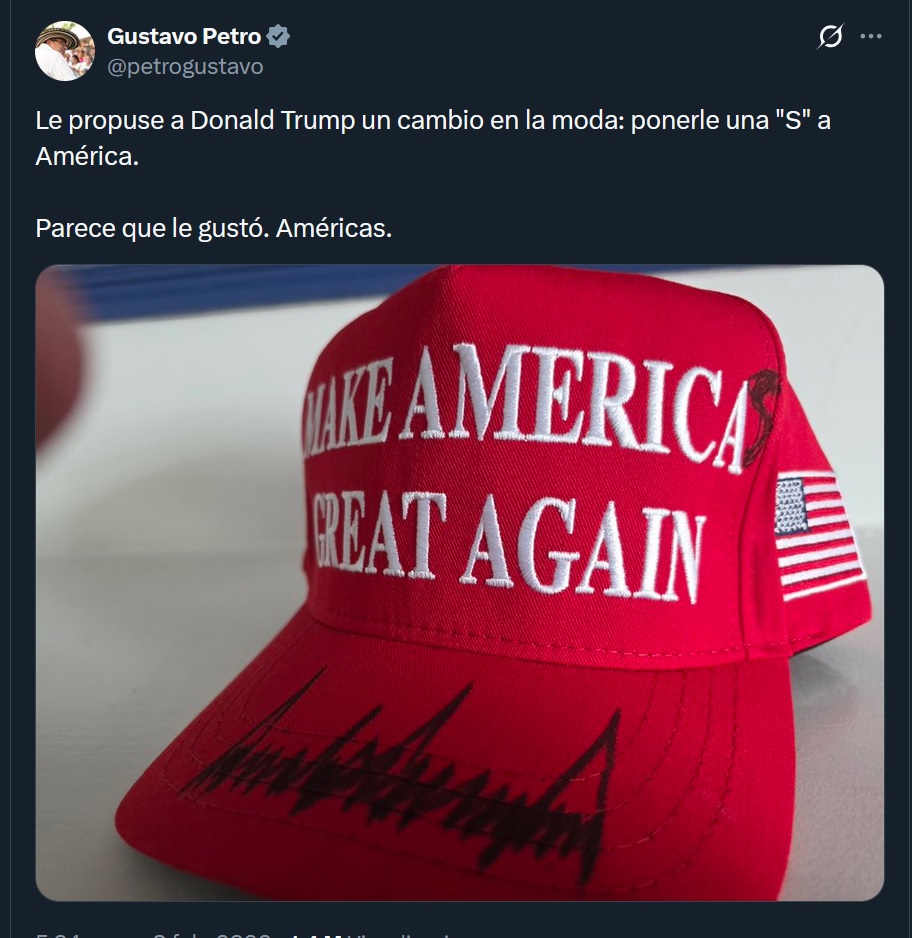Click the word 'América.' in the tweet
This screenshot has width=912, height=938.
(x=87, y=156)
